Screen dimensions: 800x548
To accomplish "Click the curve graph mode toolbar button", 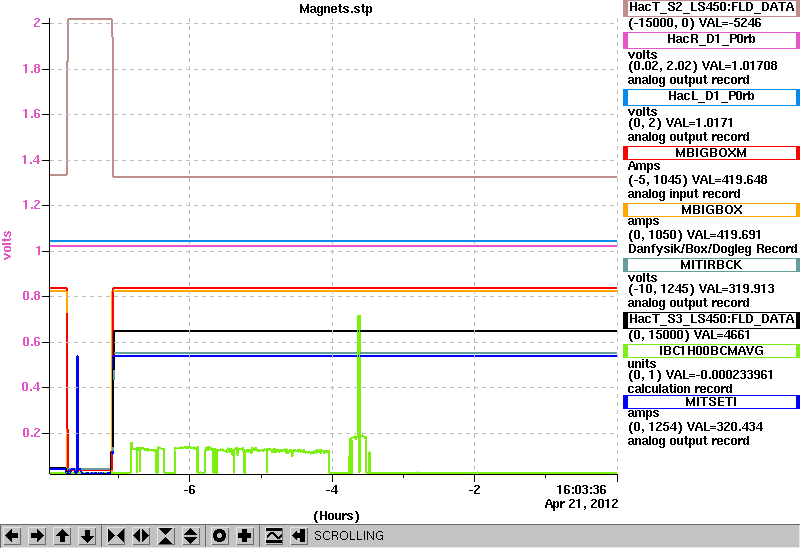I will (x=274, y=536).
